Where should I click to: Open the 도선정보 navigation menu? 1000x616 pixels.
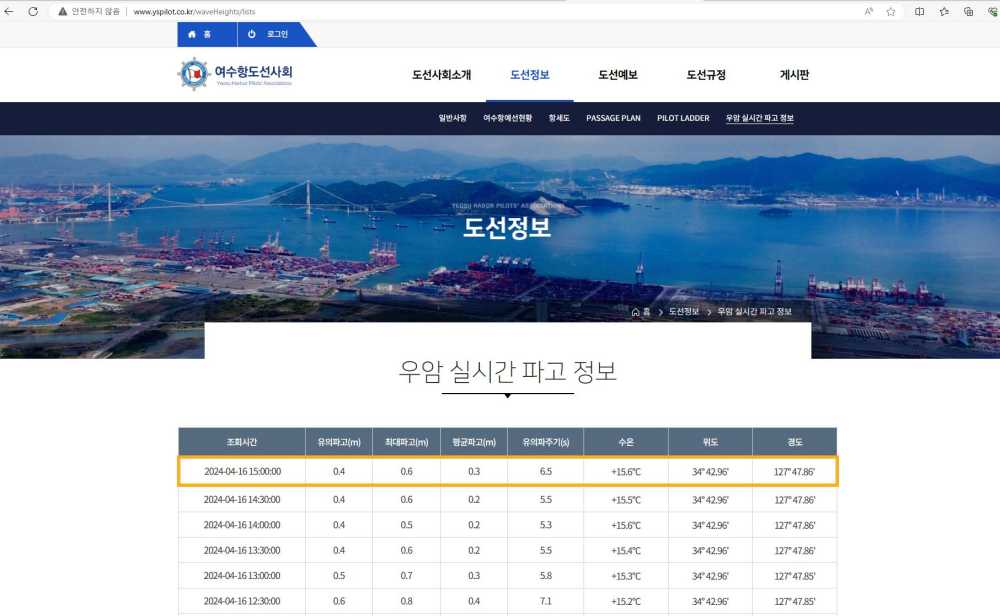coord(528,73)
